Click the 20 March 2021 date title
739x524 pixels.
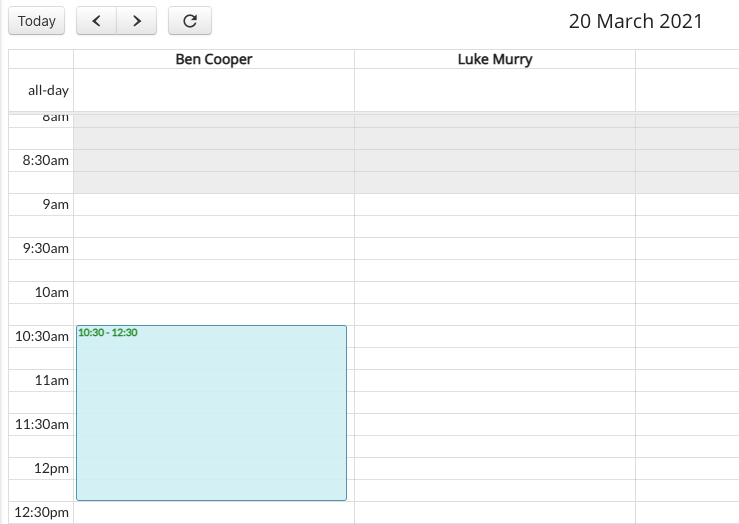click(x=635, y=21)
